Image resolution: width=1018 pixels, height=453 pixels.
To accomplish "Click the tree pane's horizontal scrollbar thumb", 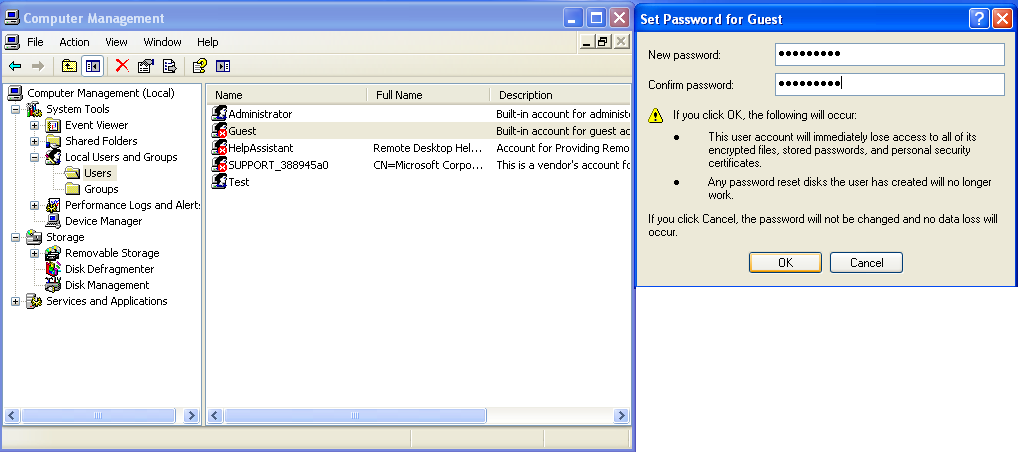I will point(98,415).
